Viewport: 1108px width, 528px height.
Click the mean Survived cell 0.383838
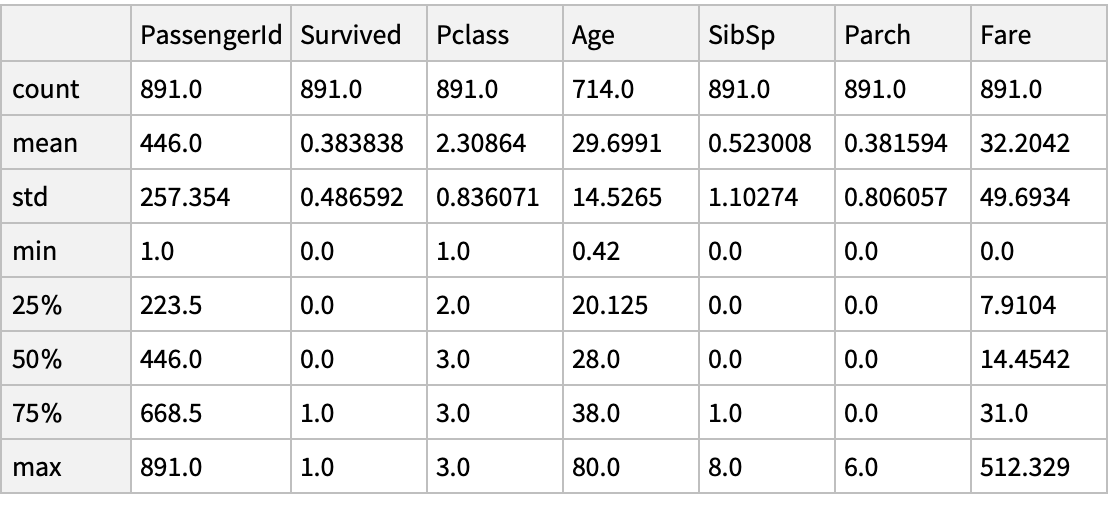[x=351, y=143]
